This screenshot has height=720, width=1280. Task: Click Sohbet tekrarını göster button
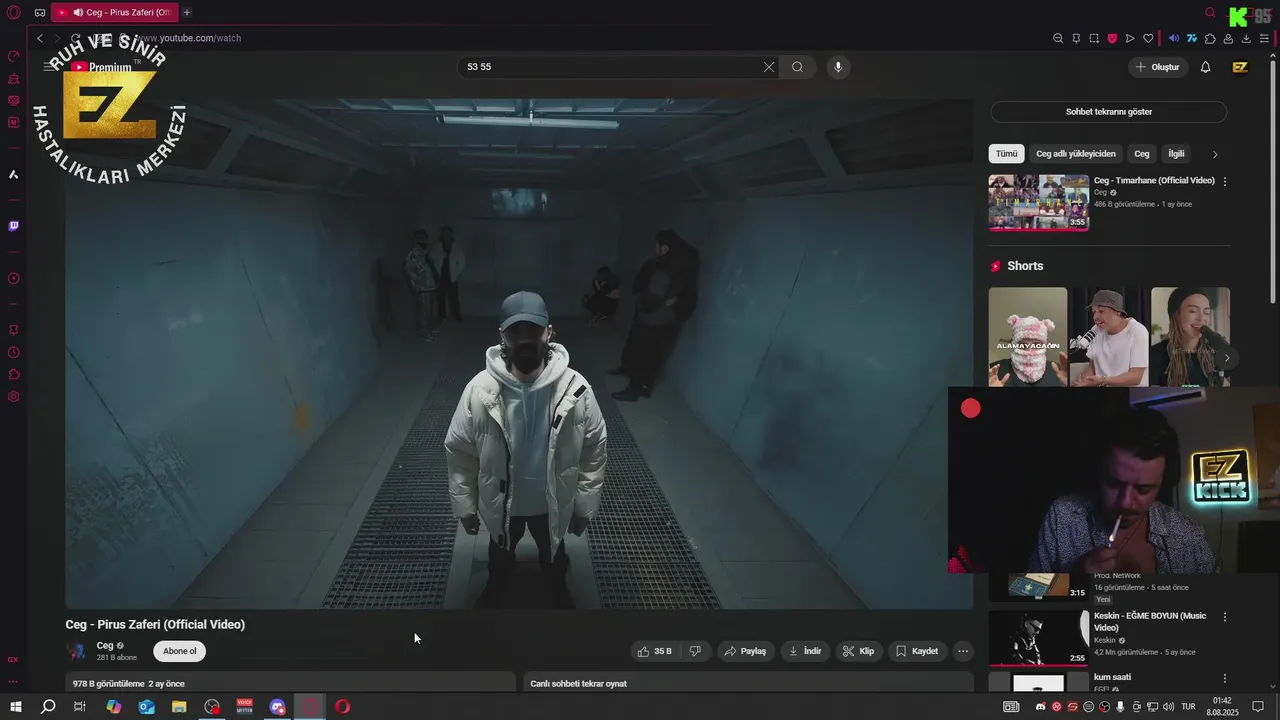click(1109, 112)
